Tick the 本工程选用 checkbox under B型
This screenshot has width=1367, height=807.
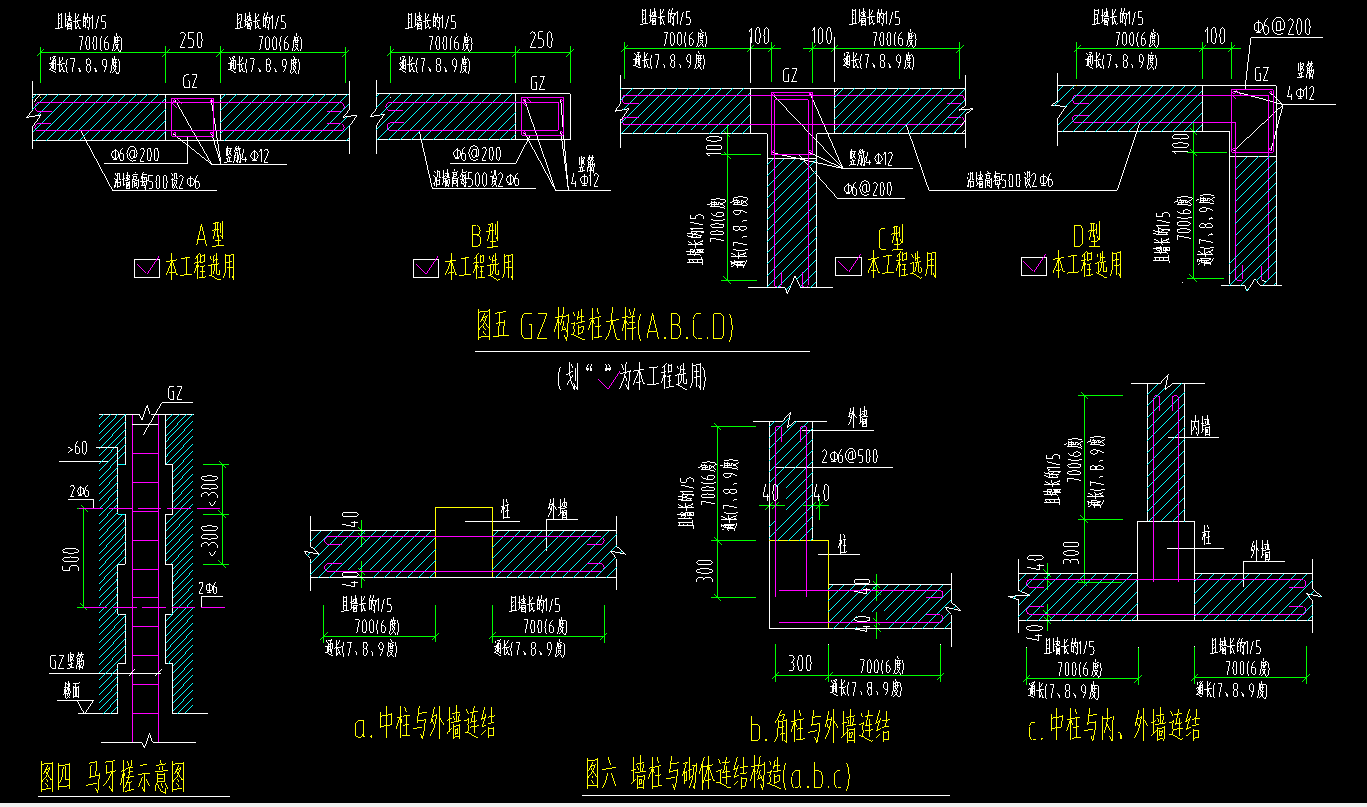tap(426, 268)
